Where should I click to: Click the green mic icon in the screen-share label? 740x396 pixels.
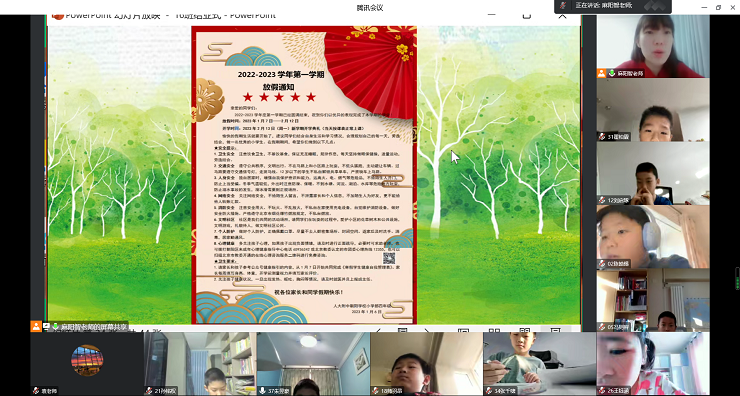coord(56,326)
